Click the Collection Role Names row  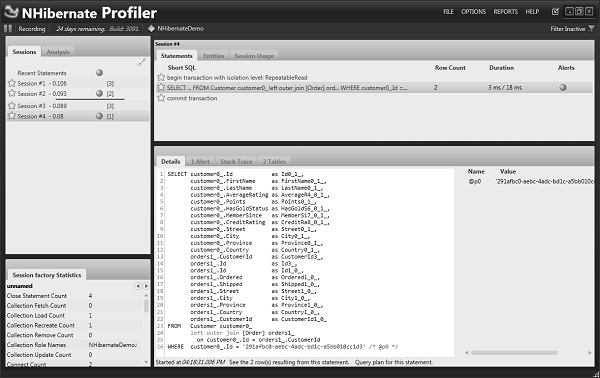pos(75,345)
